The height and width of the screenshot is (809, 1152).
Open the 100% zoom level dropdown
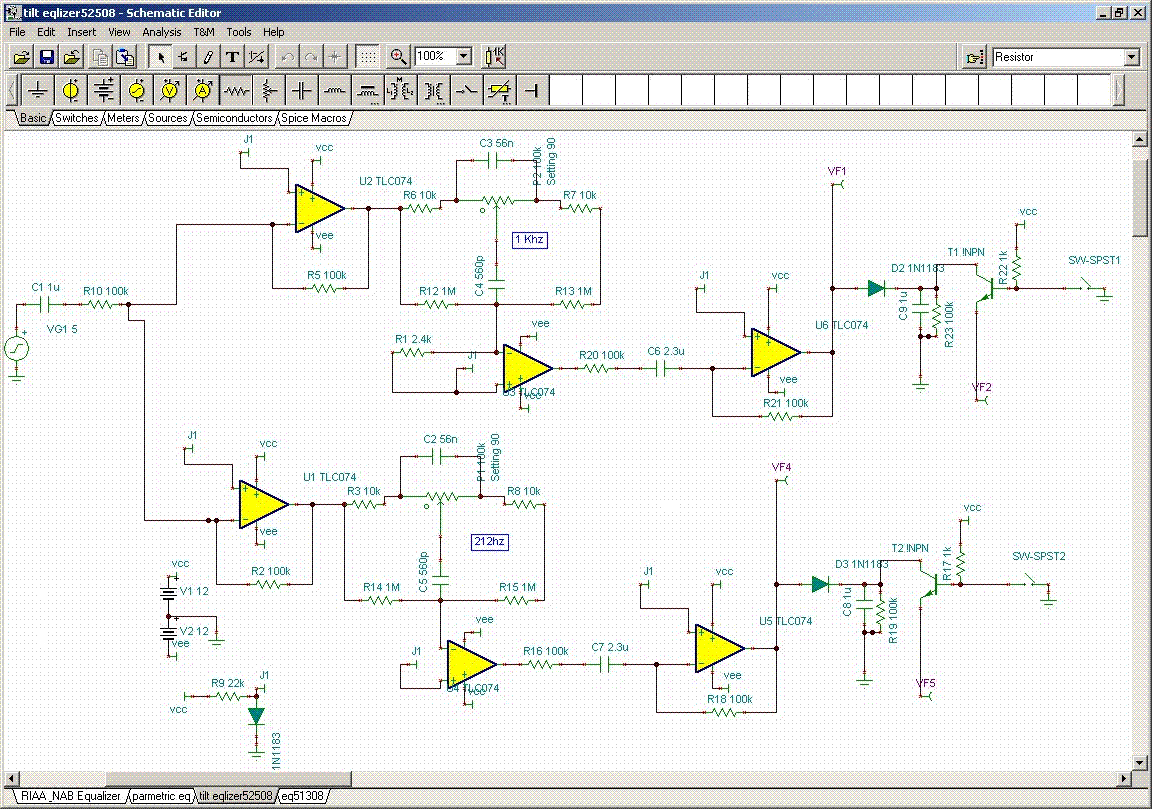coord(464,57)
